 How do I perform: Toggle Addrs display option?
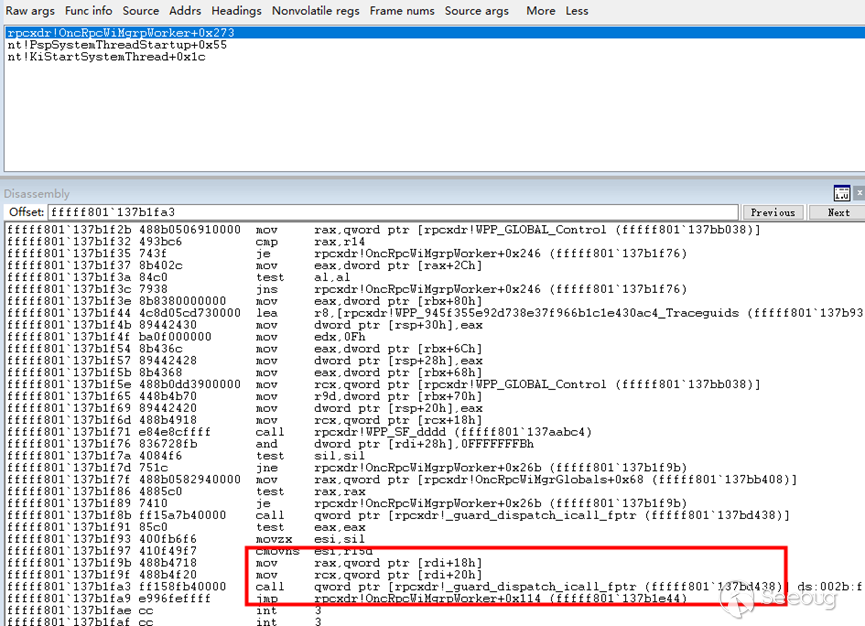click(185, 10)
